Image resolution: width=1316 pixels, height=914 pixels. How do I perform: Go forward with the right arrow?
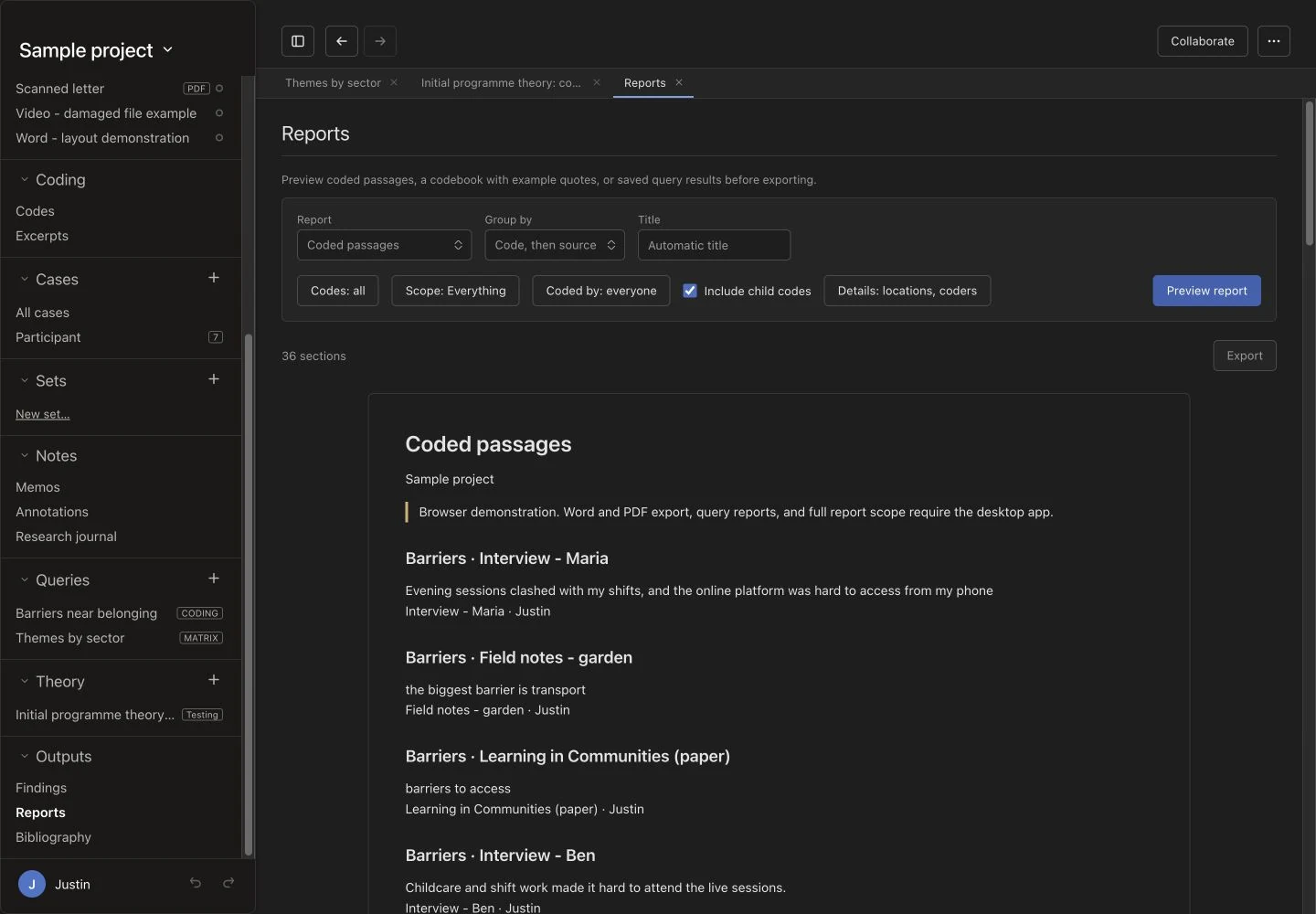click(380, 41)
